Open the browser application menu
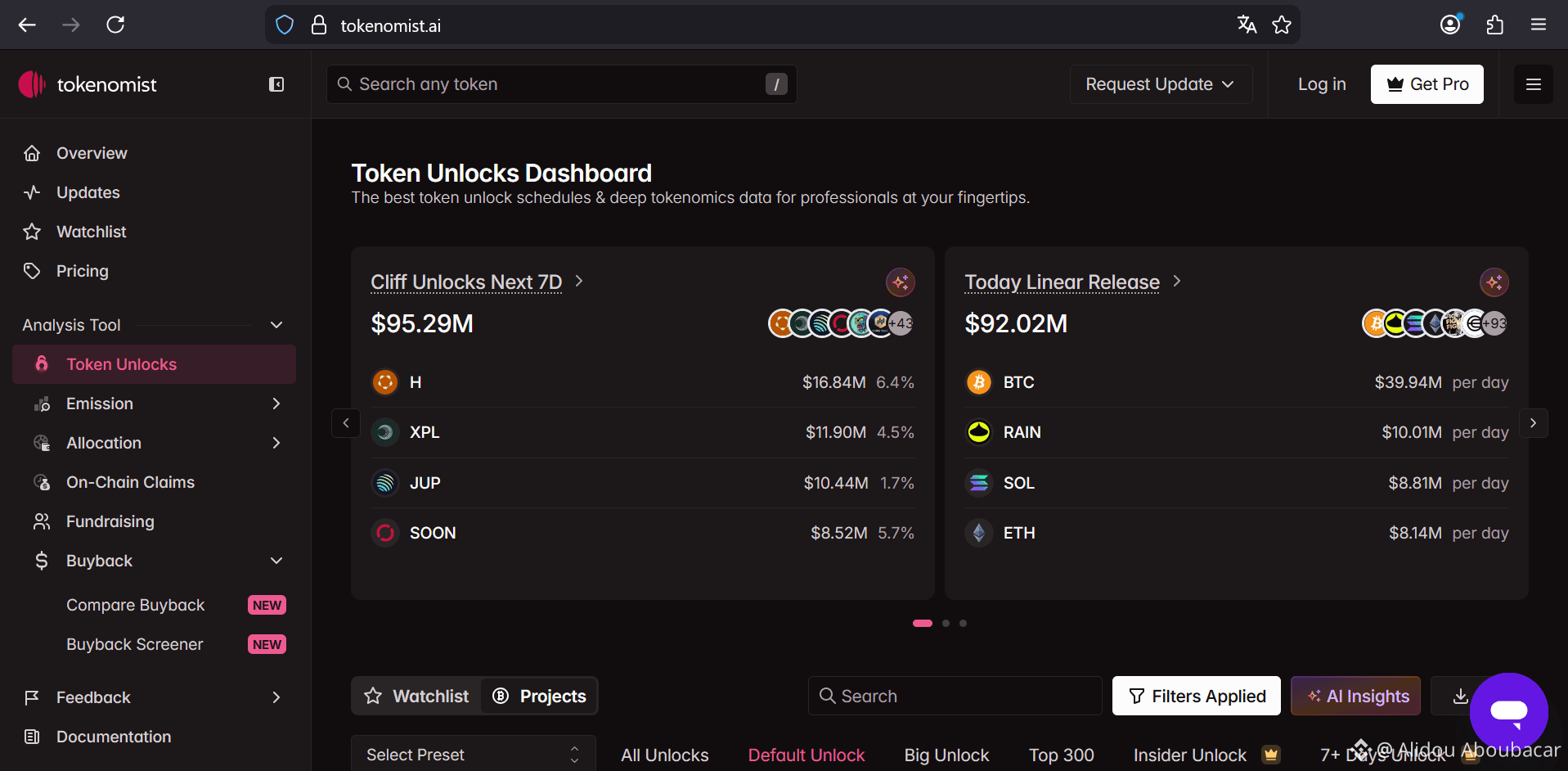 [x=1539, y=25]
